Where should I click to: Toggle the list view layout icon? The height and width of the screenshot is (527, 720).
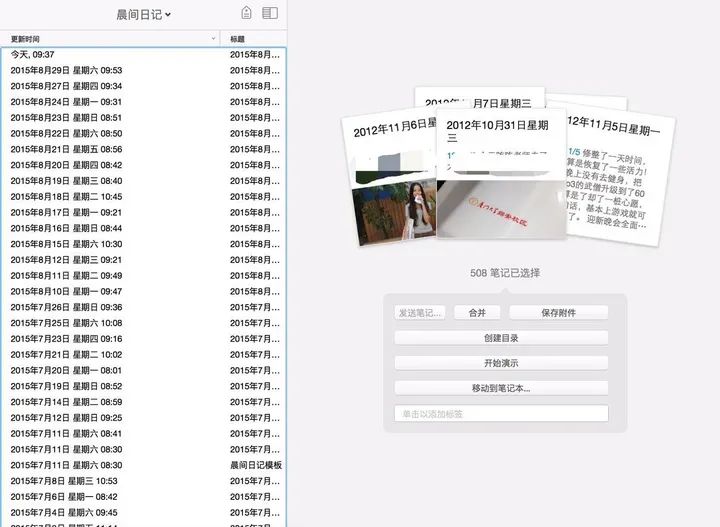270,13
